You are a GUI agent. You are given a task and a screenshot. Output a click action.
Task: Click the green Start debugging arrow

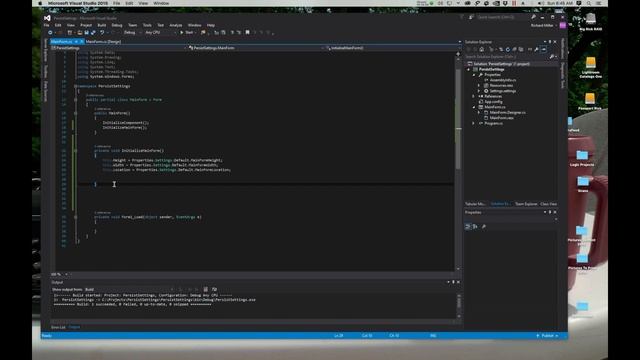[x=182, y=32]
